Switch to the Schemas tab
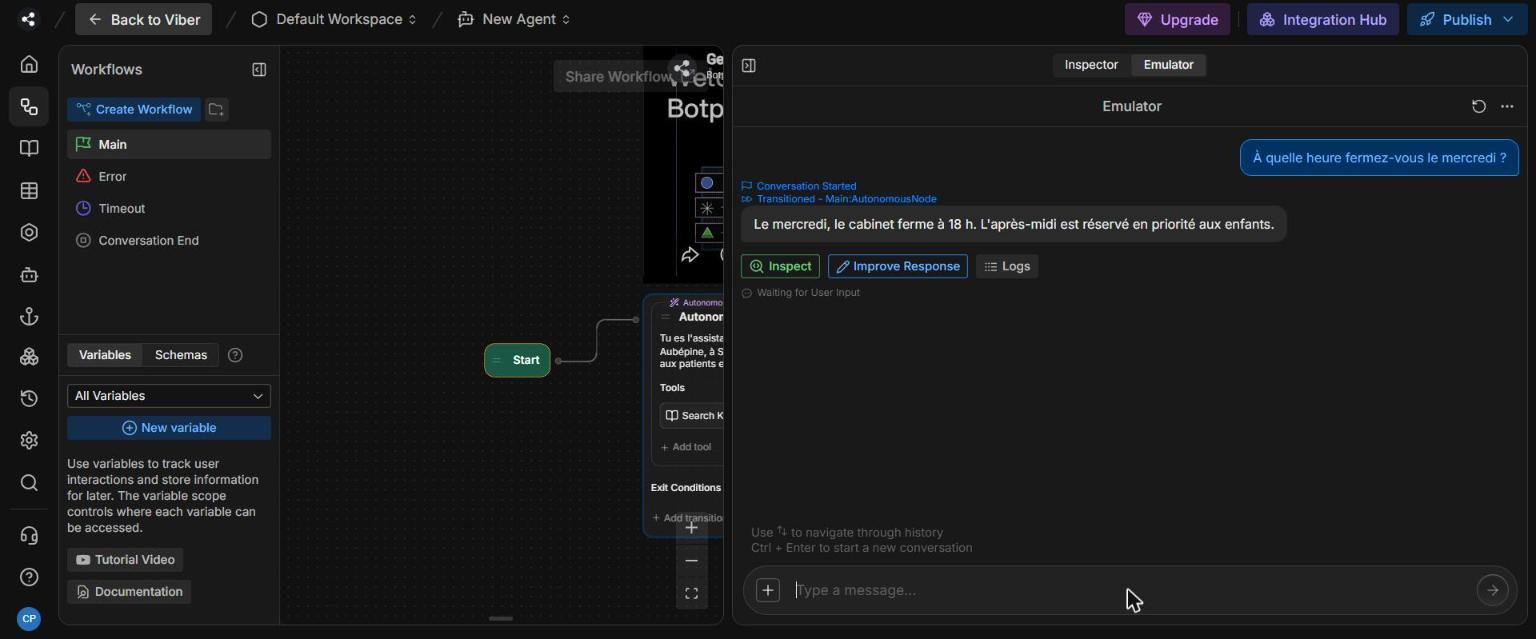This screenshot has width=1536, height=639. [x=181, y=355]
